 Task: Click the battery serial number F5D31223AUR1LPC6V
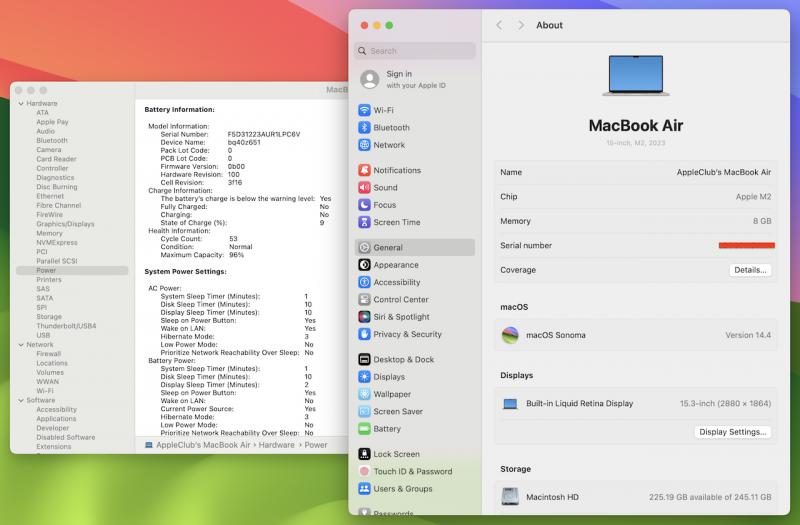(x=264, y=134)
